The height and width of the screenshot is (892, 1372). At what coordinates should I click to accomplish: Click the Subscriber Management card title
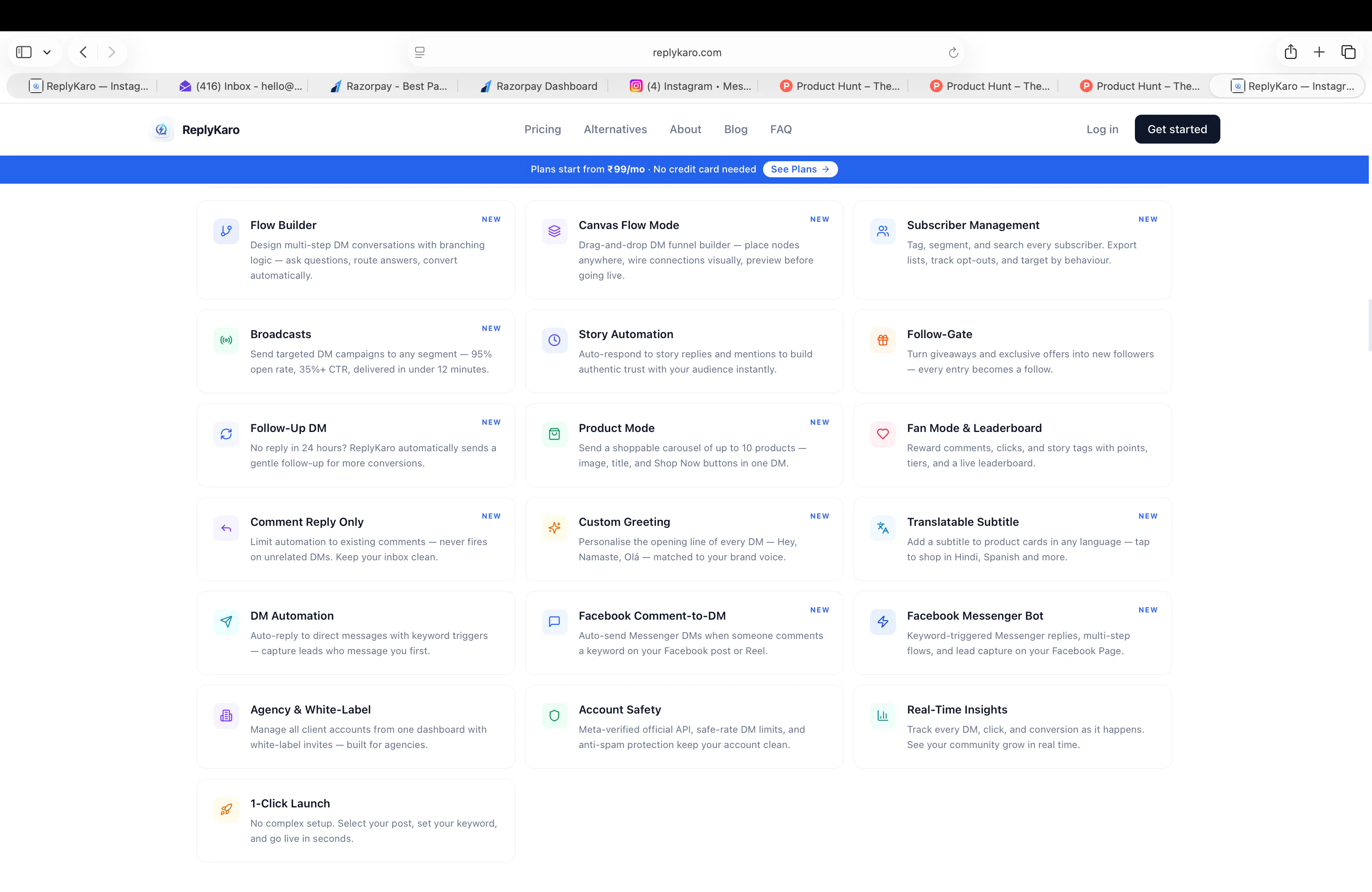point(972,225)
